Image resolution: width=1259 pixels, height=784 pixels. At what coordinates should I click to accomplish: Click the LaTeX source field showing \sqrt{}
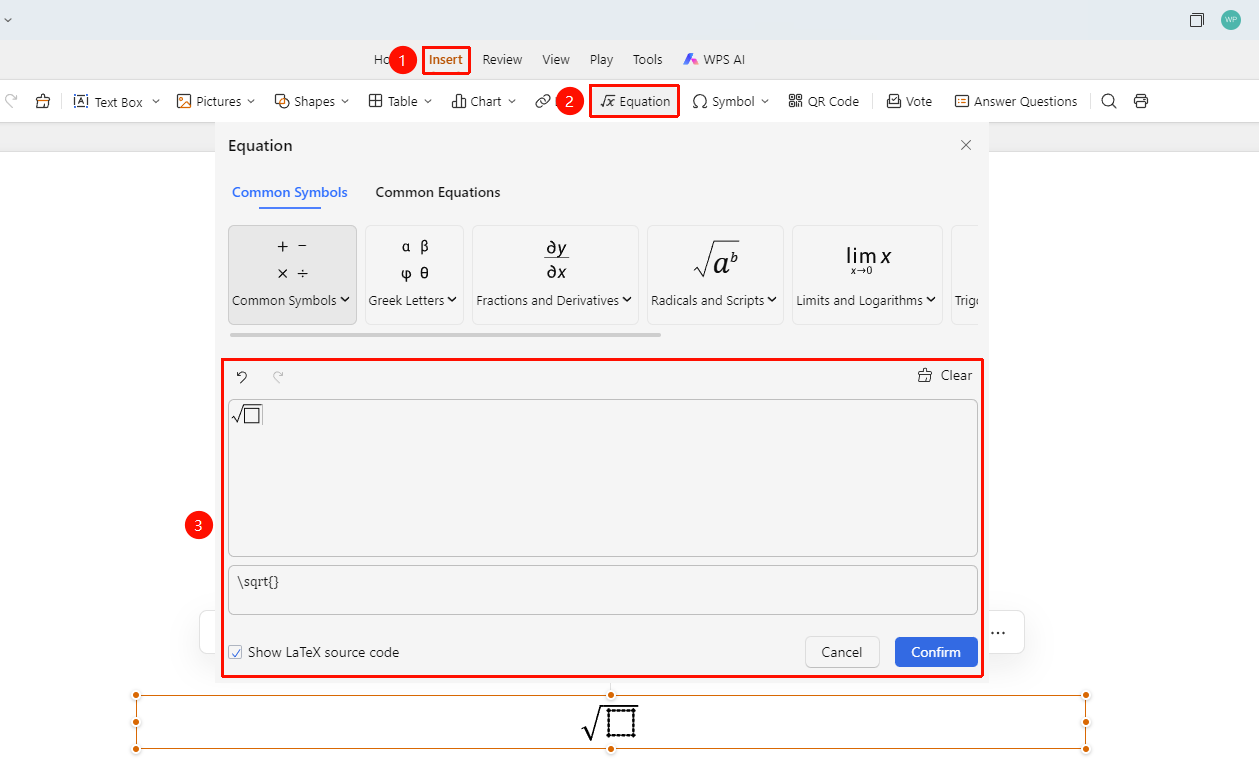pos(603,590)
